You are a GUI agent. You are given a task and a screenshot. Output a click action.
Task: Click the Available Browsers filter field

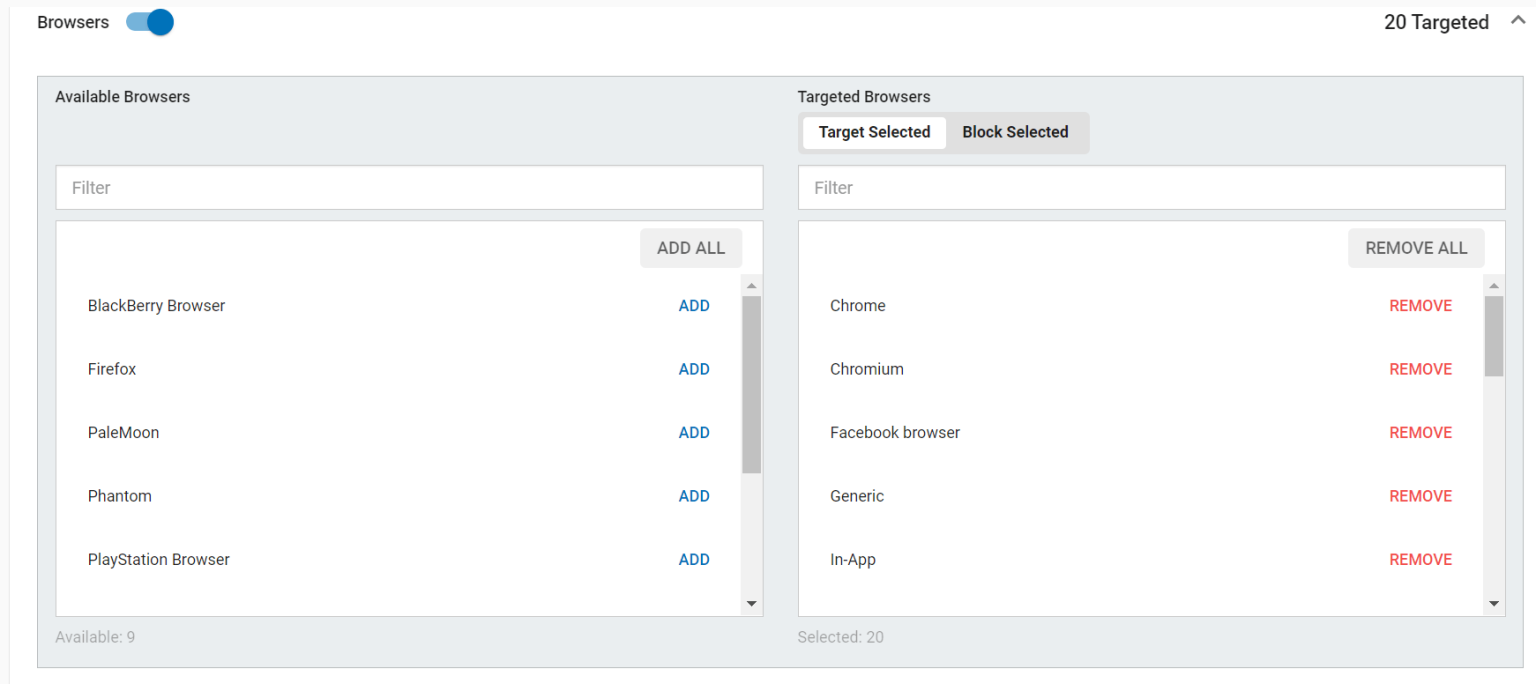pos(409,188)
